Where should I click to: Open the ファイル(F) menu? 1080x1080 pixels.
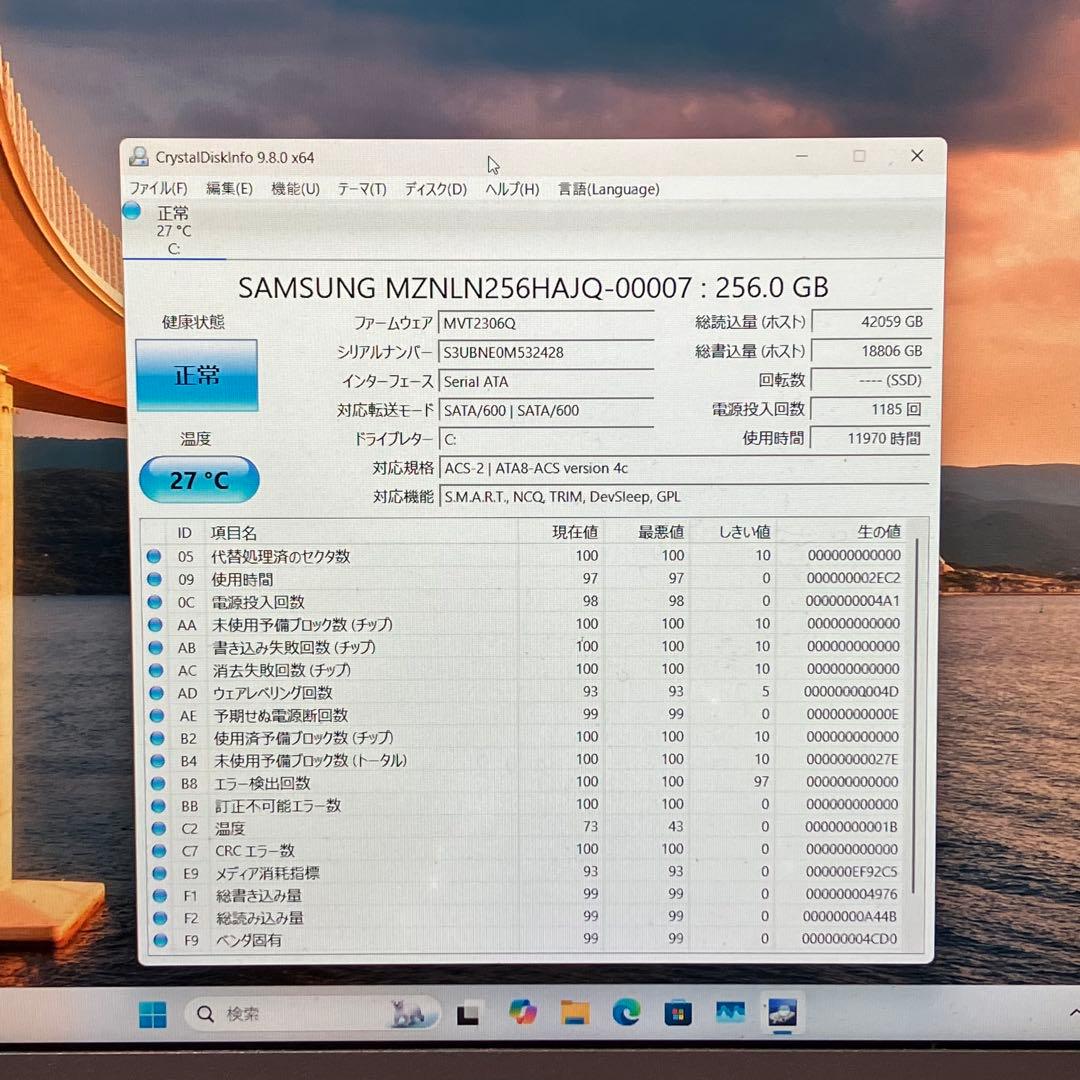158,189
